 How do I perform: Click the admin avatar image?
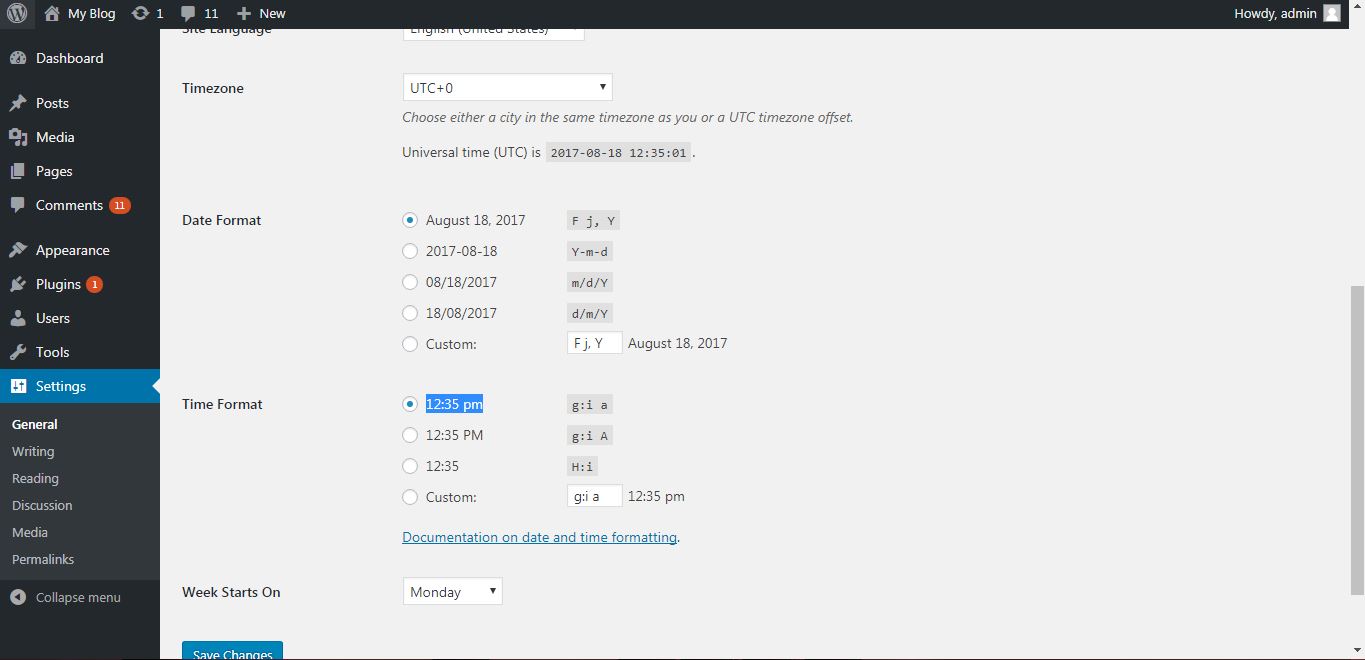point(1331,13)
